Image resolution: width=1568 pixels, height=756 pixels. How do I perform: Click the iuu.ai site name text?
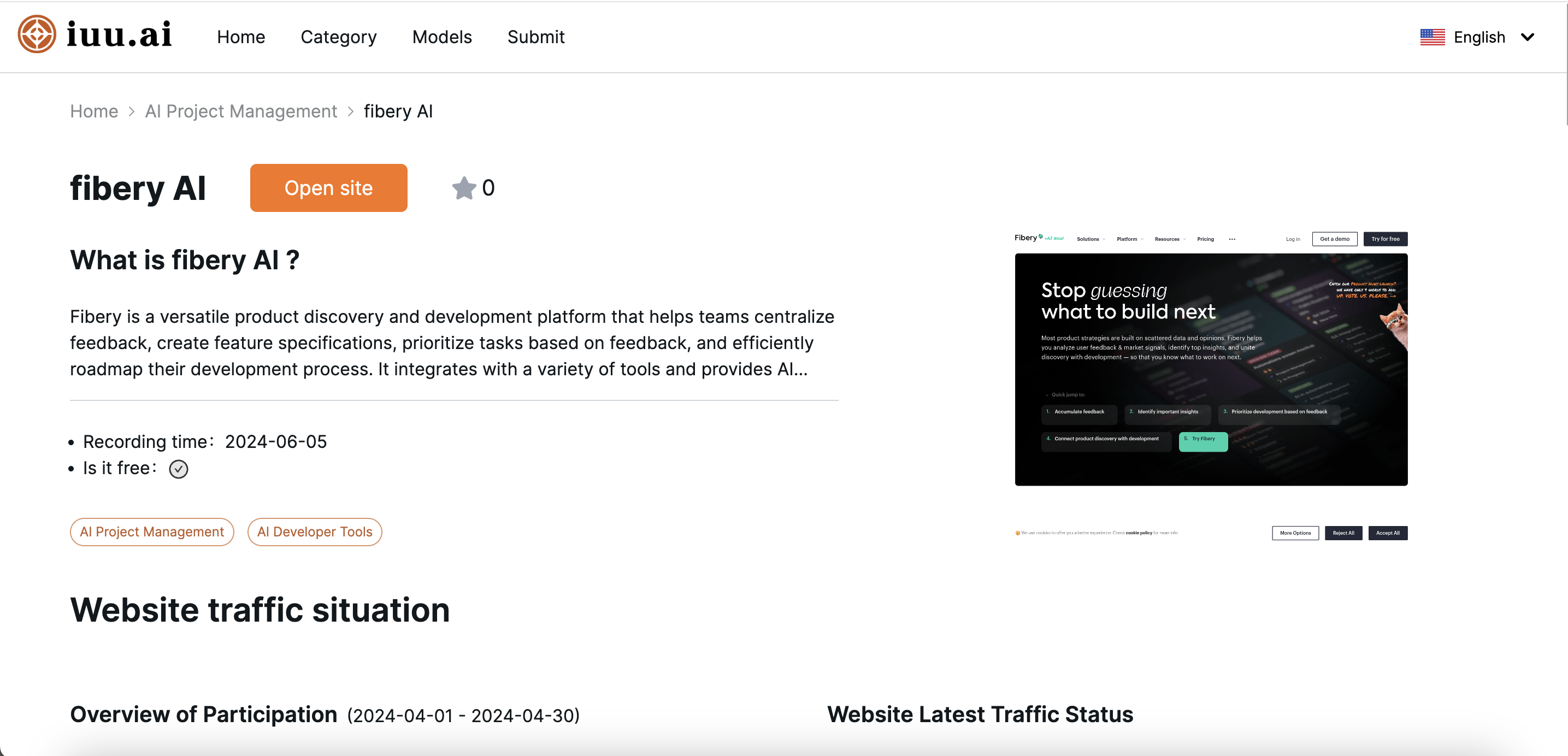coord(119,35)
